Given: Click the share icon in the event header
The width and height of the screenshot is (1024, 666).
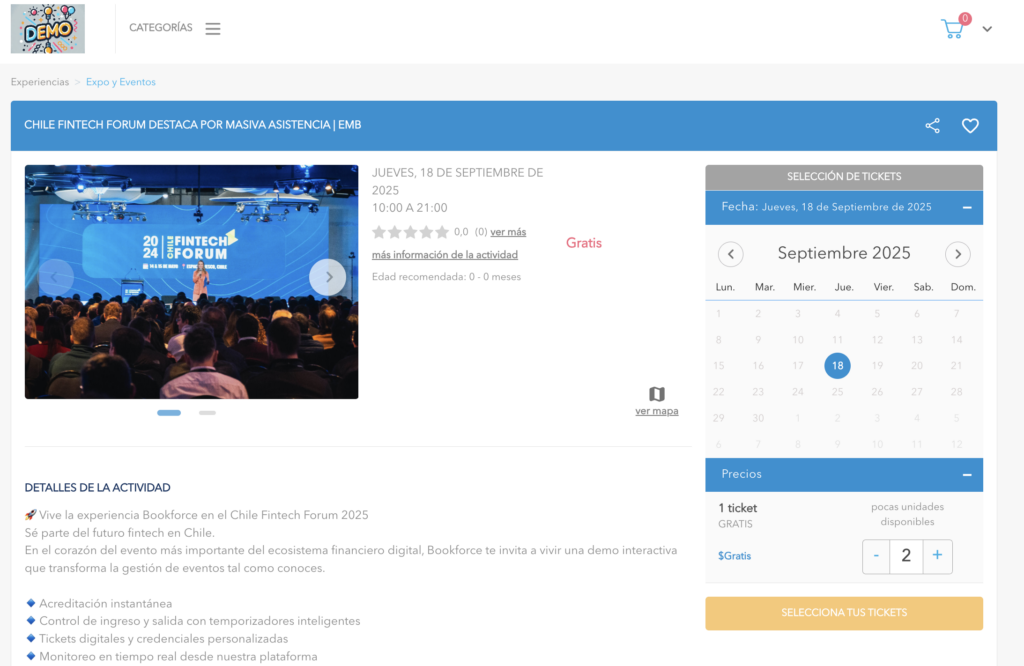Looking at the screenshot, I should [933, 125].
